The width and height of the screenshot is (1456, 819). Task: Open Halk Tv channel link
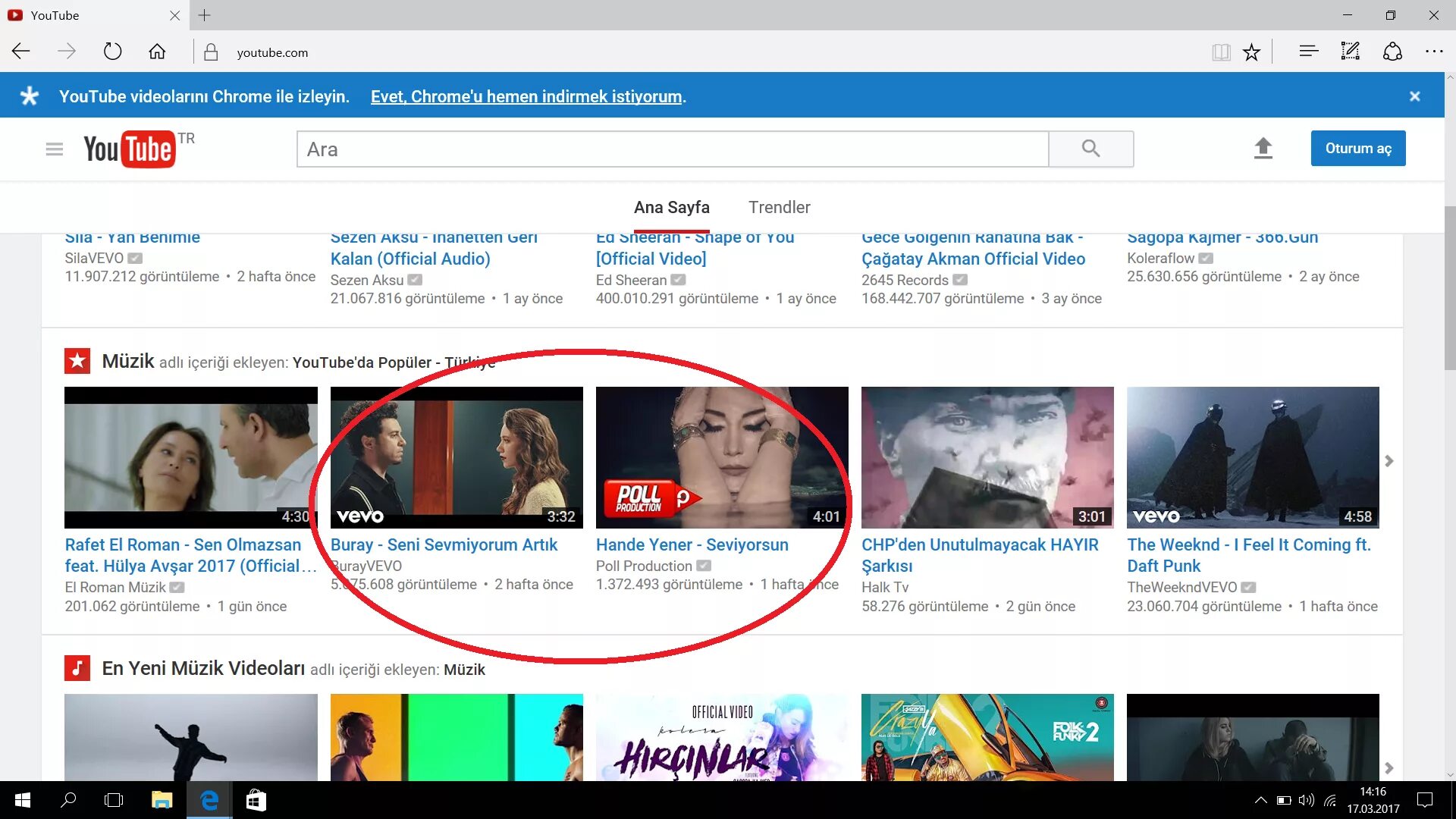point(885,588)
